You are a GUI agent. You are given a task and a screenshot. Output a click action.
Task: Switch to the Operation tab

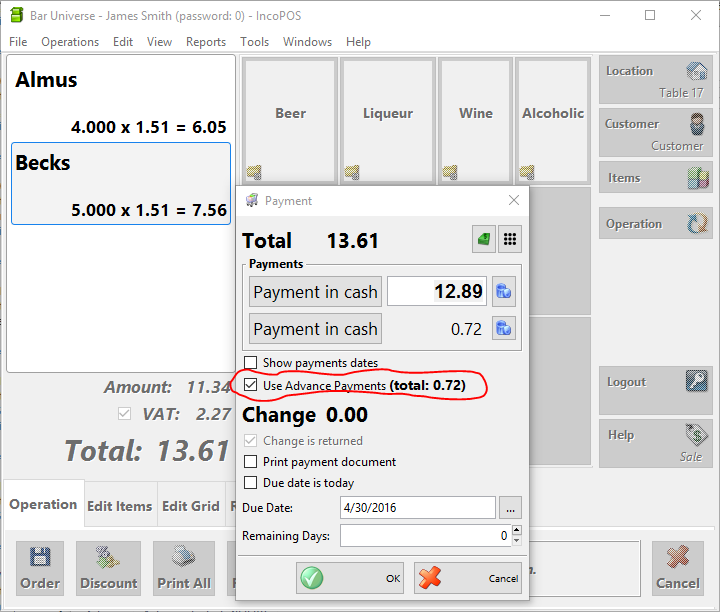click(43, 504)
